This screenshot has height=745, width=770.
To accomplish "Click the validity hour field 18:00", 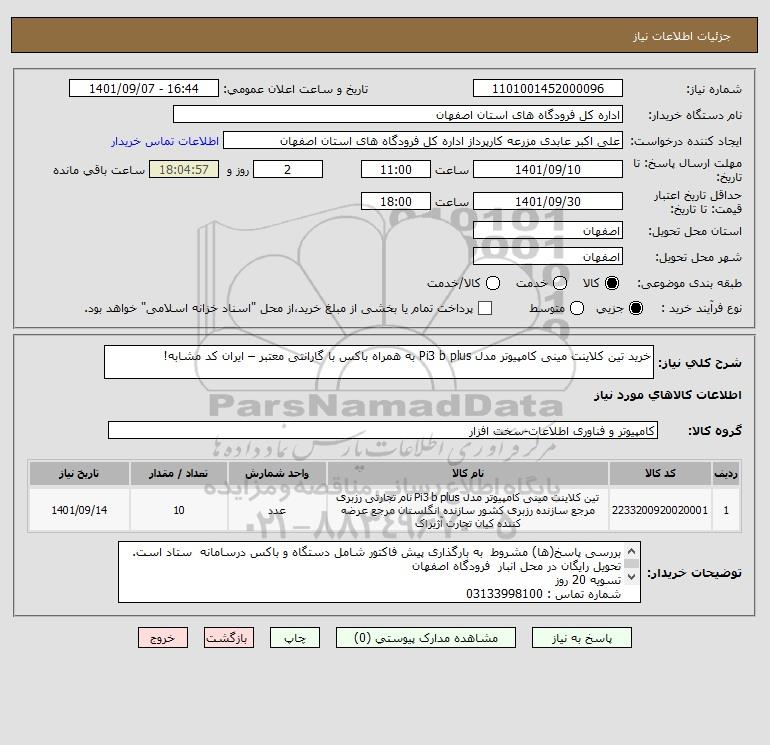I will (x=396, y=202).
